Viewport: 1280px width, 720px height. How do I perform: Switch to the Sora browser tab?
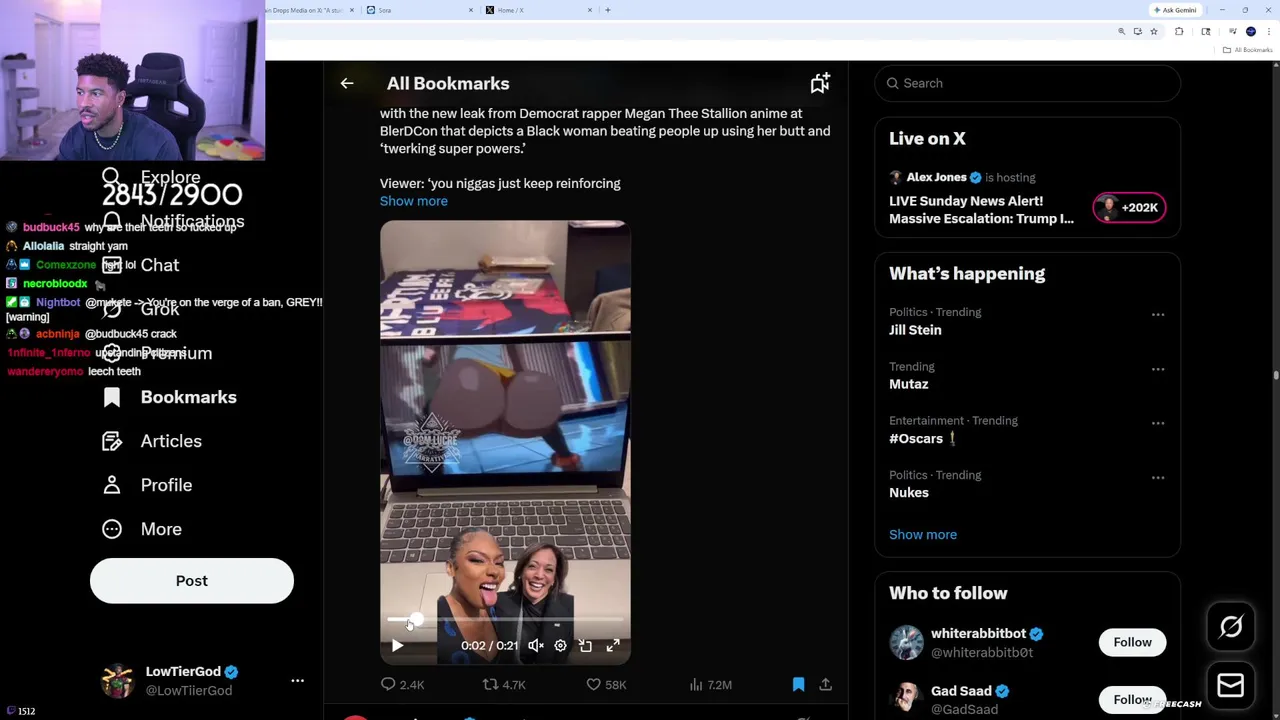418,10
